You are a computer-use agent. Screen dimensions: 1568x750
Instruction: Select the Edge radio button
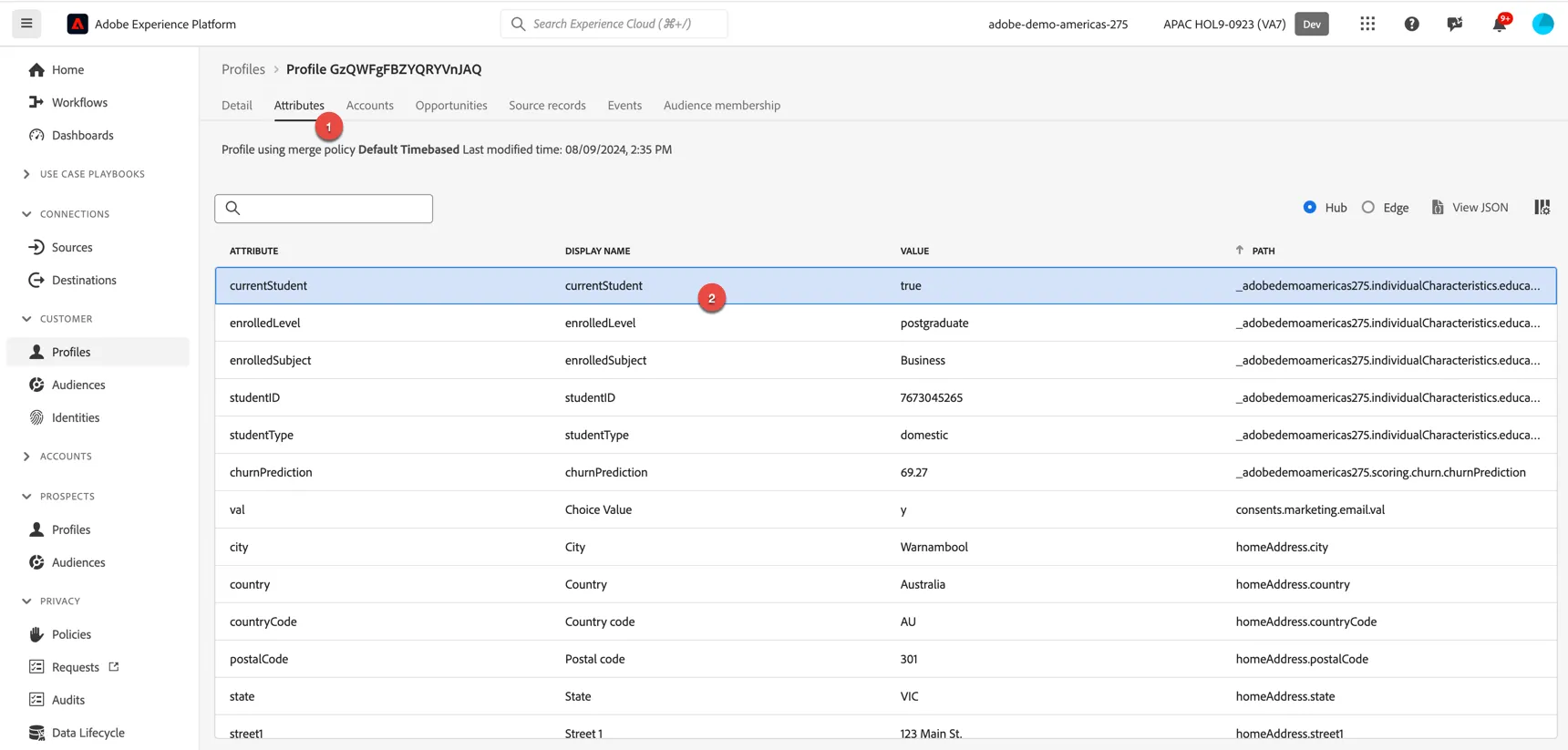point(1368,208)
